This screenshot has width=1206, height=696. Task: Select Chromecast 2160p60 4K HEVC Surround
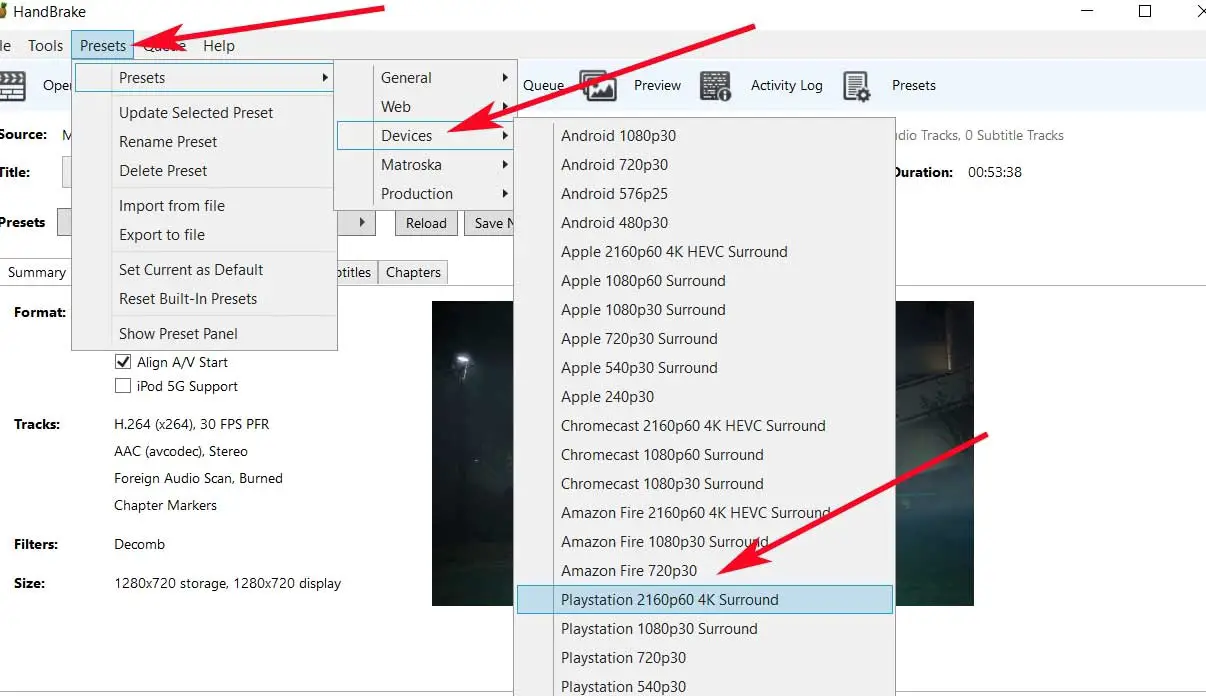pos(704,426)
